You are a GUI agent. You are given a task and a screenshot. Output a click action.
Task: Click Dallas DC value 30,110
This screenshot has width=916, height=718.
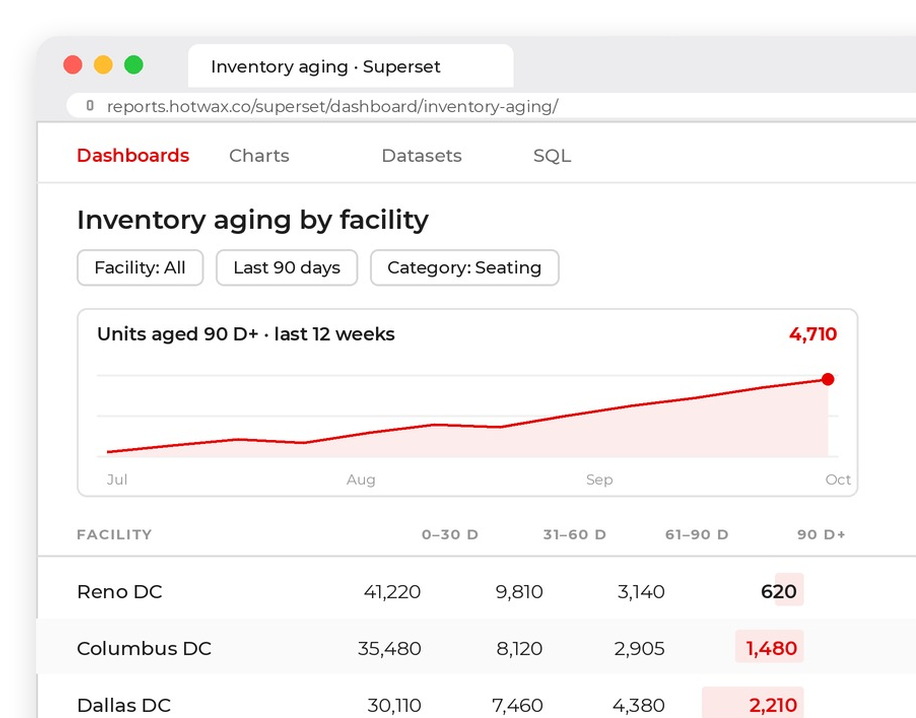click(x=394, y=705)
